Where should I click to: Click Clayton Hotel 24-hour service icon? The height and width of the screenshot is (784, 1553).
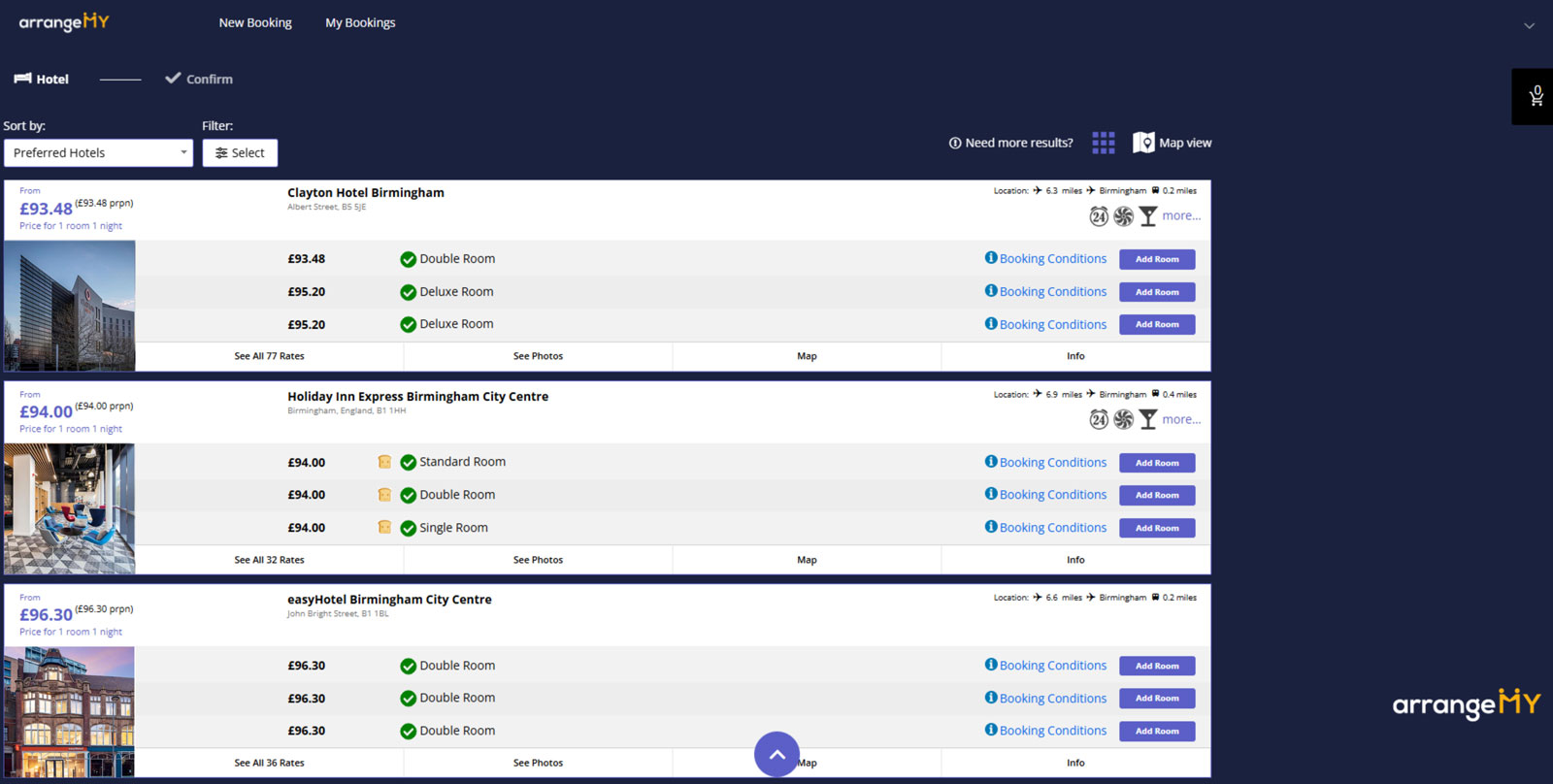1099,216
